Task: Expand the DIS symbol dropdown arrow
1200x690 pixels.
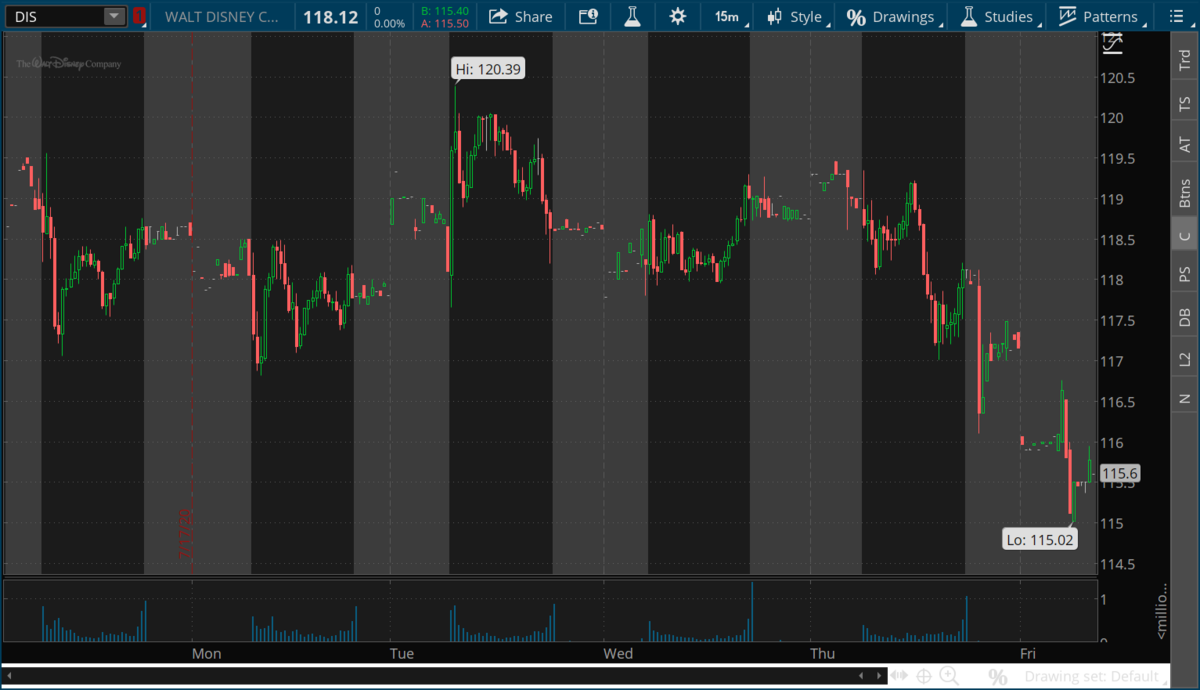Action: pyautogui.click(x=114, y=16)
